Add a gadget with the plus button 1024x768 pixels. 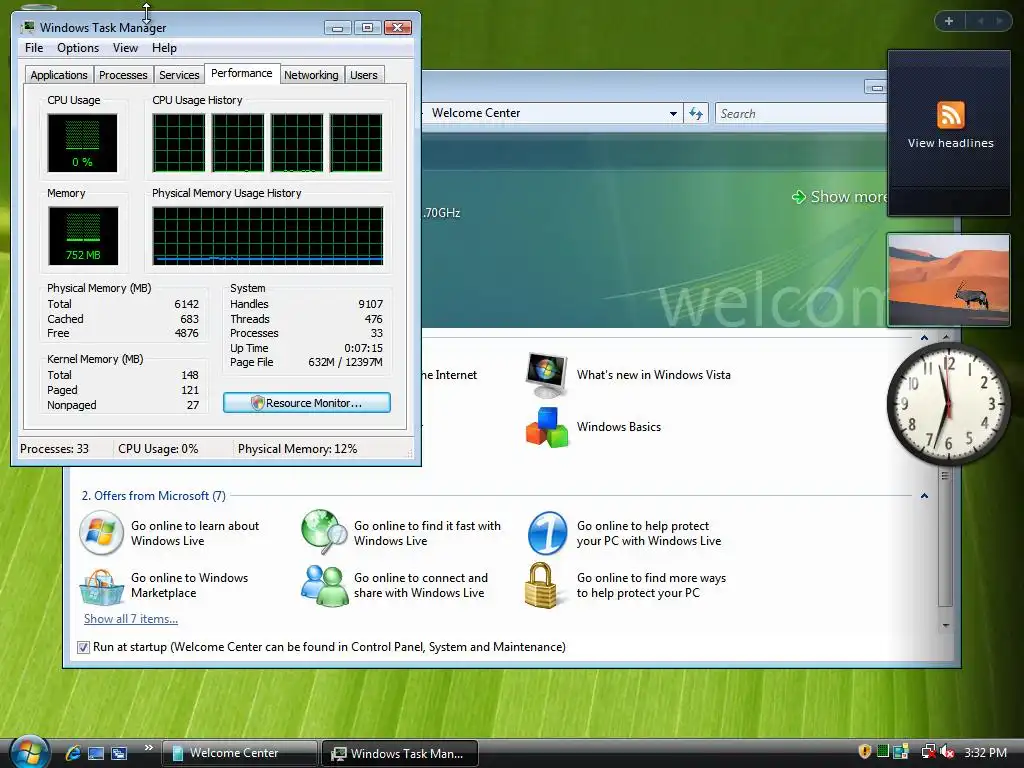(x=949, y=21)
